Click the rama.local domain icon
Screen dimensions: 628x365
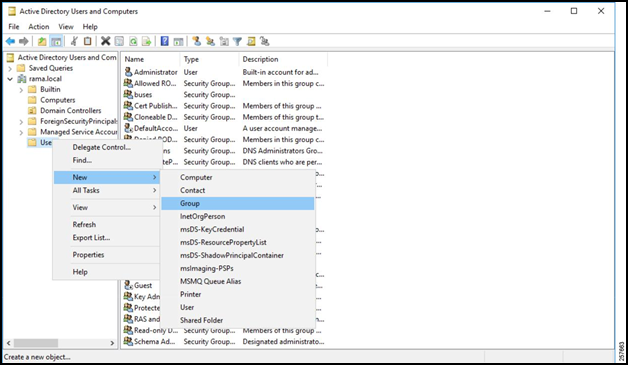[x=22, y=79]
